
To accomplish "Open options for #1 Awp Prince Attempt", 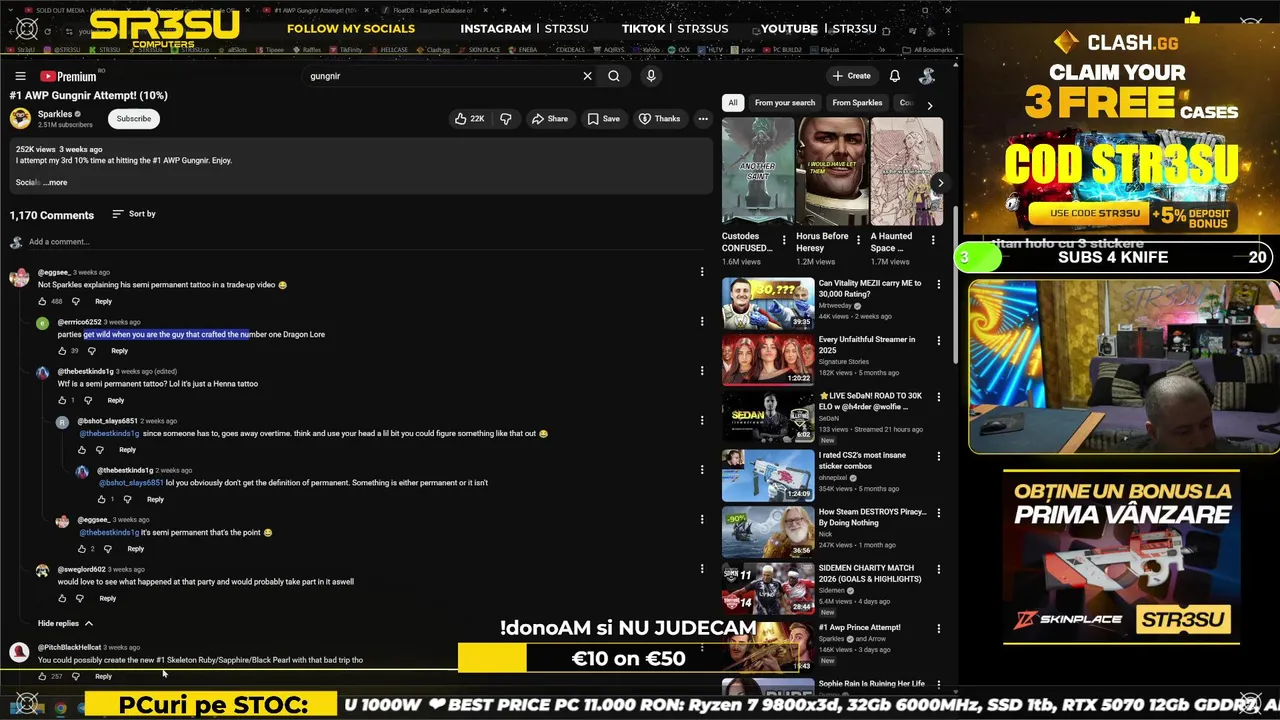I will tap(938, 629).
